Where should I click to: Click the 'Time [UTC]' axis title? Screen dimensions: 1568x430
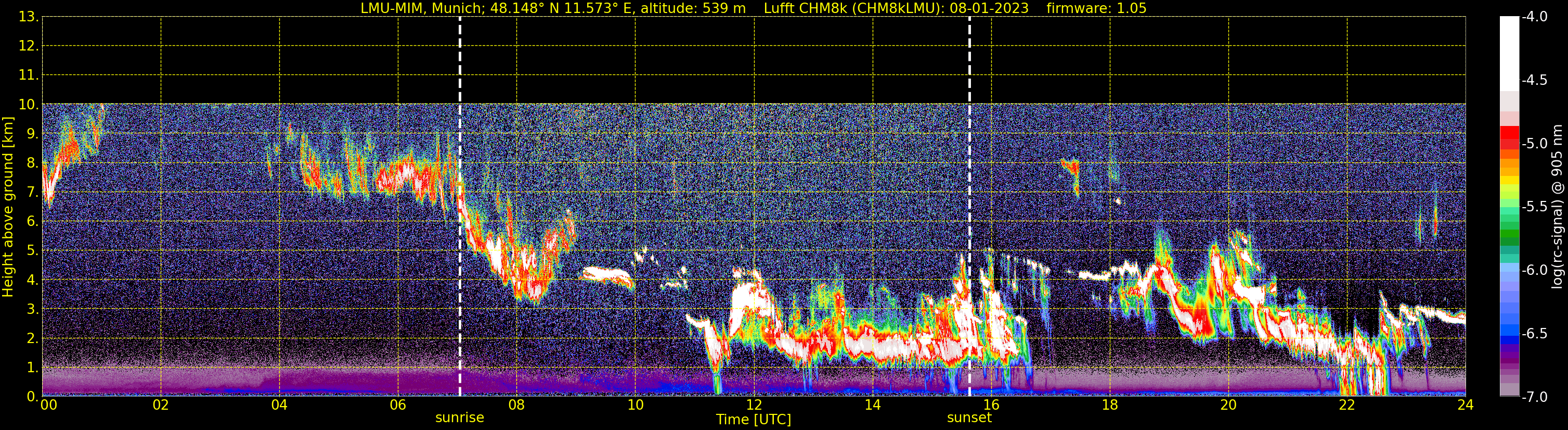coord(754,420)
